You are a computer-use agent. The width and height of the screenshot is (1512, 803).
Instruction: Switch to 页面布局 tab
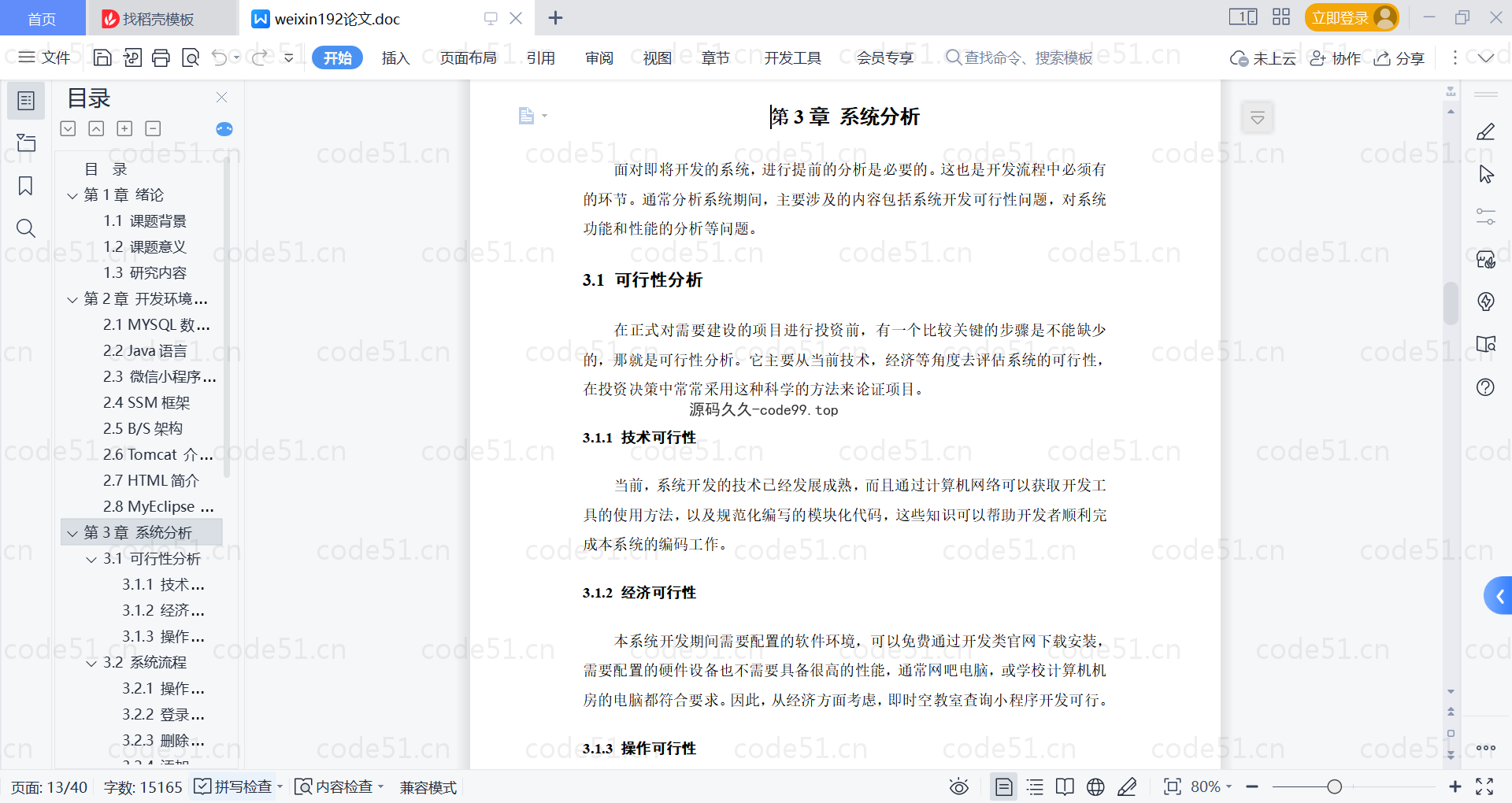(468, 57)
